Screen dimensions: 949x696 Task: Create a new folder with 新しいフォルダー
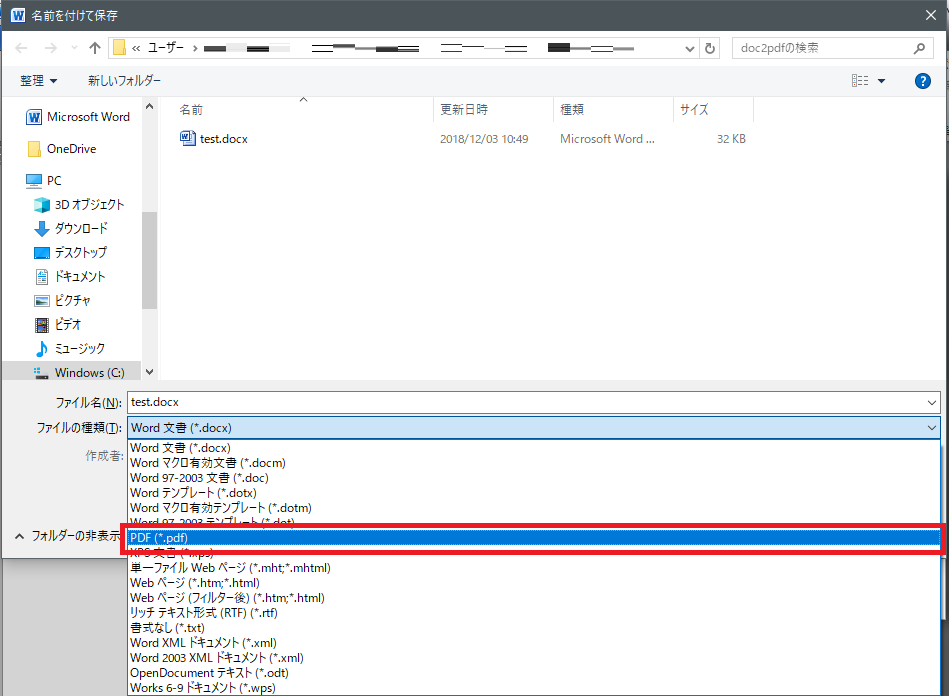pos(124,80)
